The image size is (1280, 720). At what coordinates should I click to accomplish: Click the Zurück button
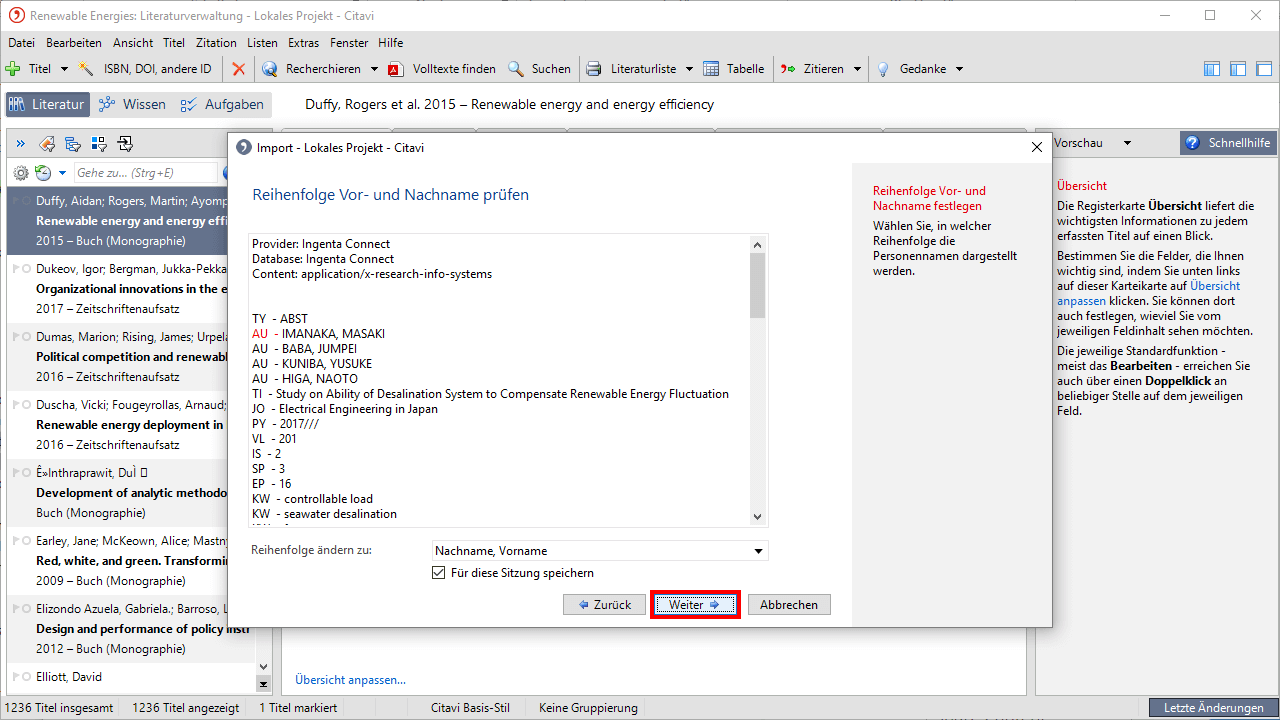click(x=603, y=605)
